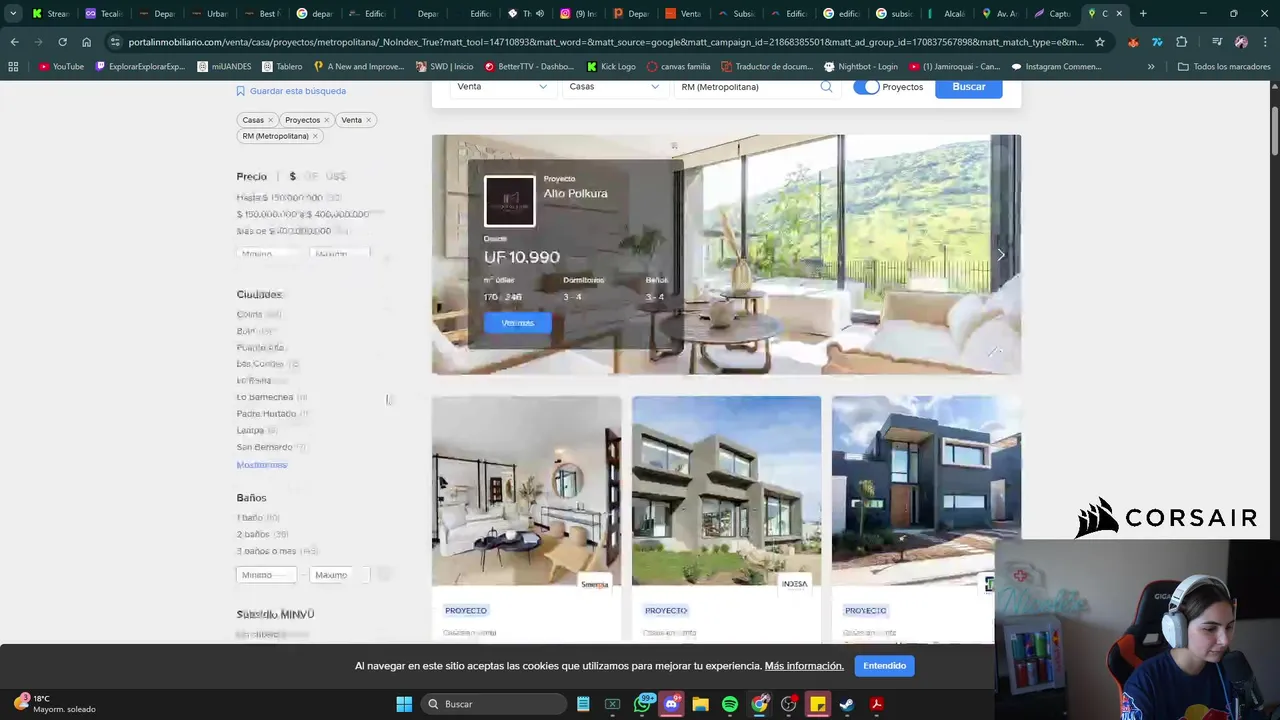The height and width of the screenshot is (720, 1280).
Task: Filter by city Lo Barnechea
Action: point(265,397)
